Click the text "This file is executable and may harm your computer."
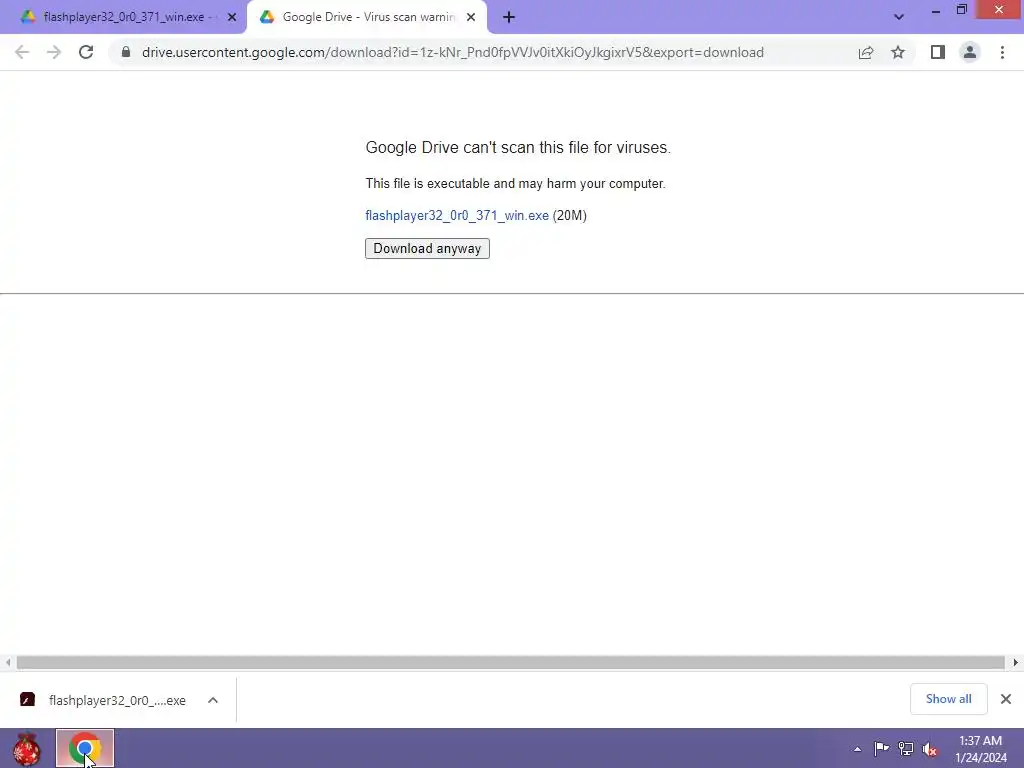The width and height of the screenshot is (1024, 768). click(x=515, y=184)
